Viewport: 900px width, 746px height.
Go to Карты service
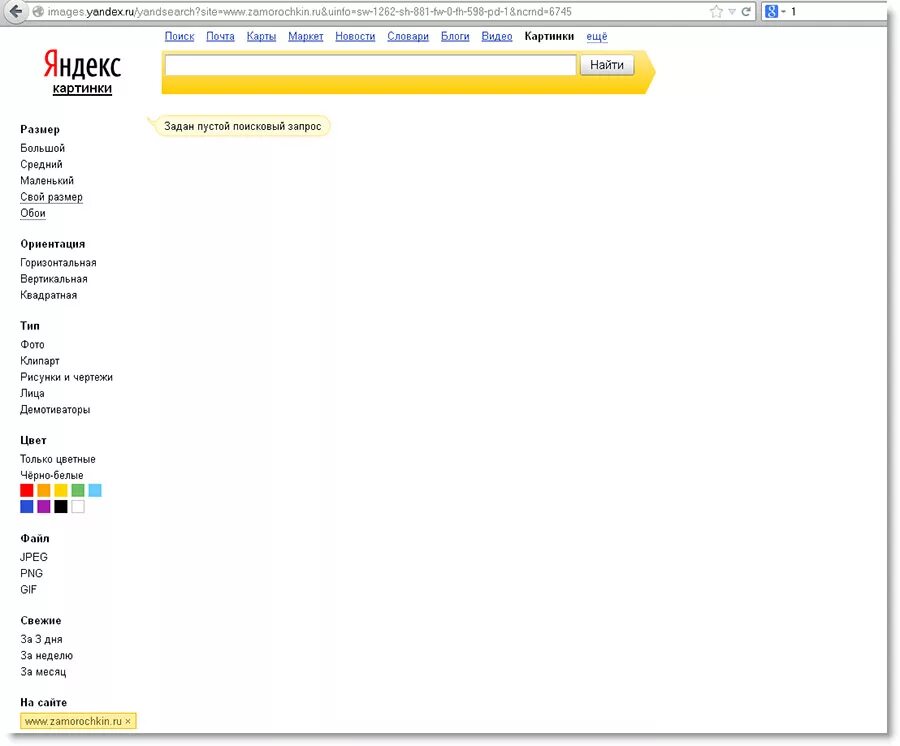[x=261, y=36]
